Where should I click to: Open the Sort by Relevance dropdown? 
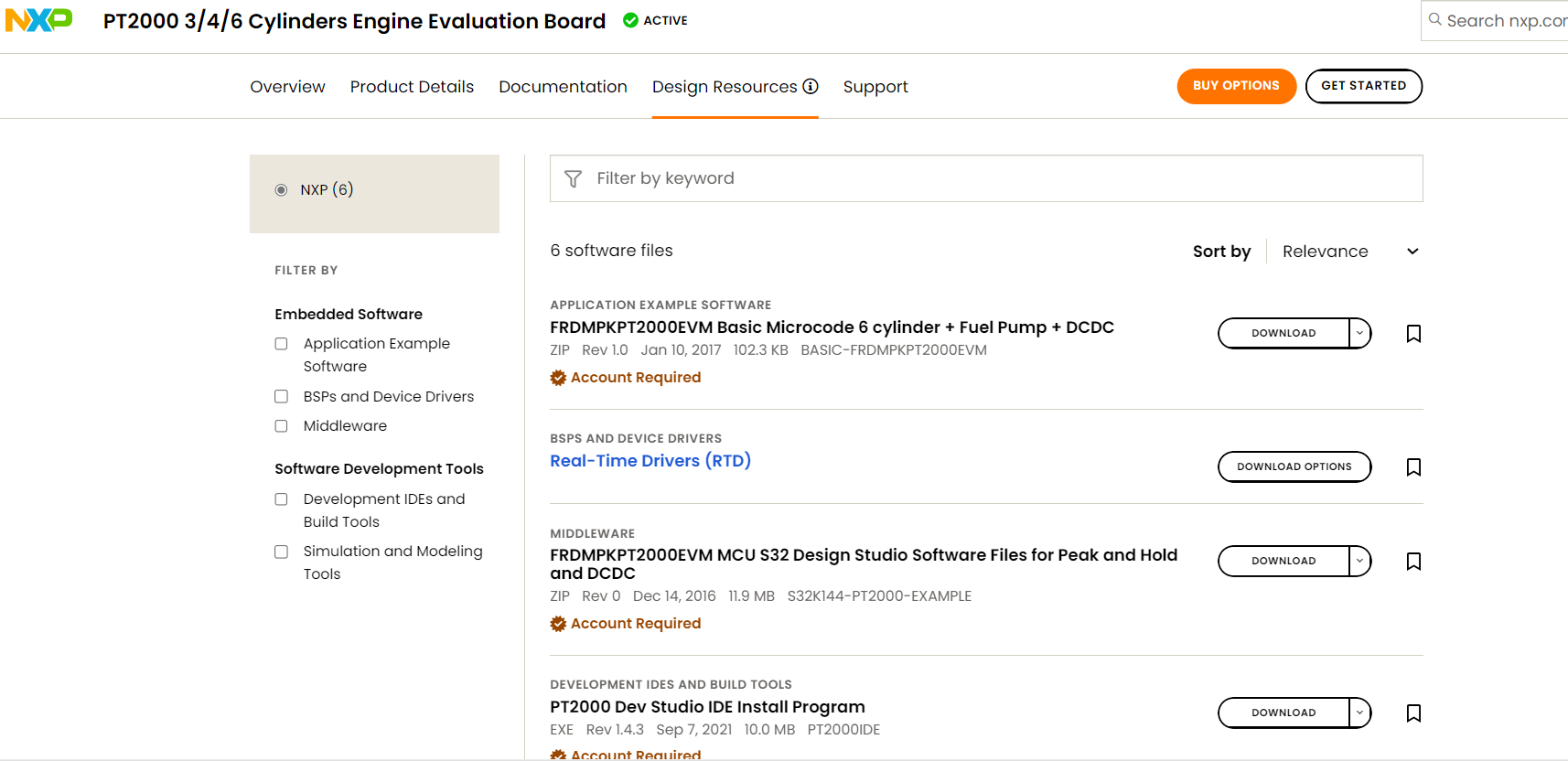pyautogui.click(x=1350, y=252)
